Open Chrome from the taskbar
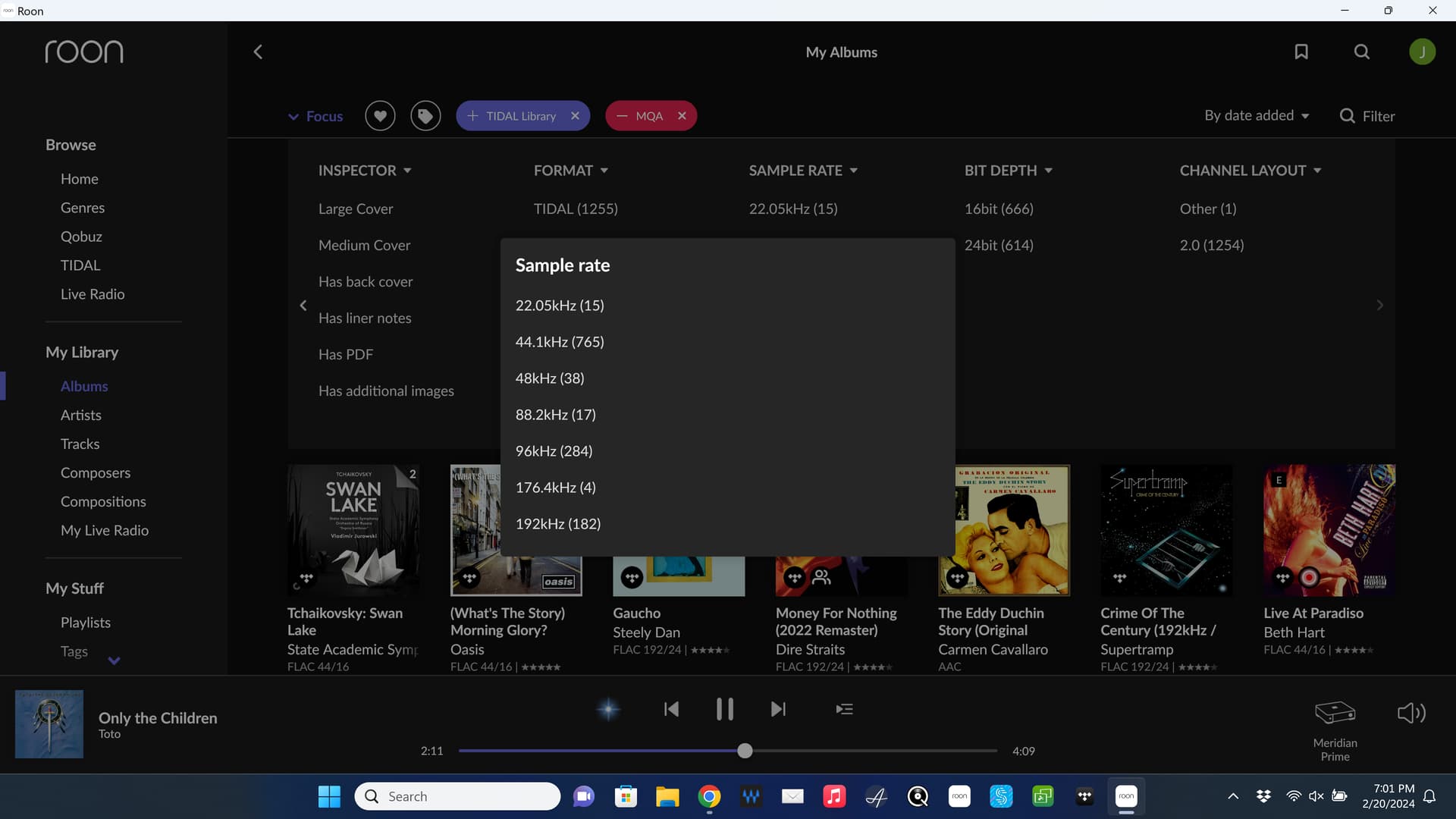 pos(709,796)
